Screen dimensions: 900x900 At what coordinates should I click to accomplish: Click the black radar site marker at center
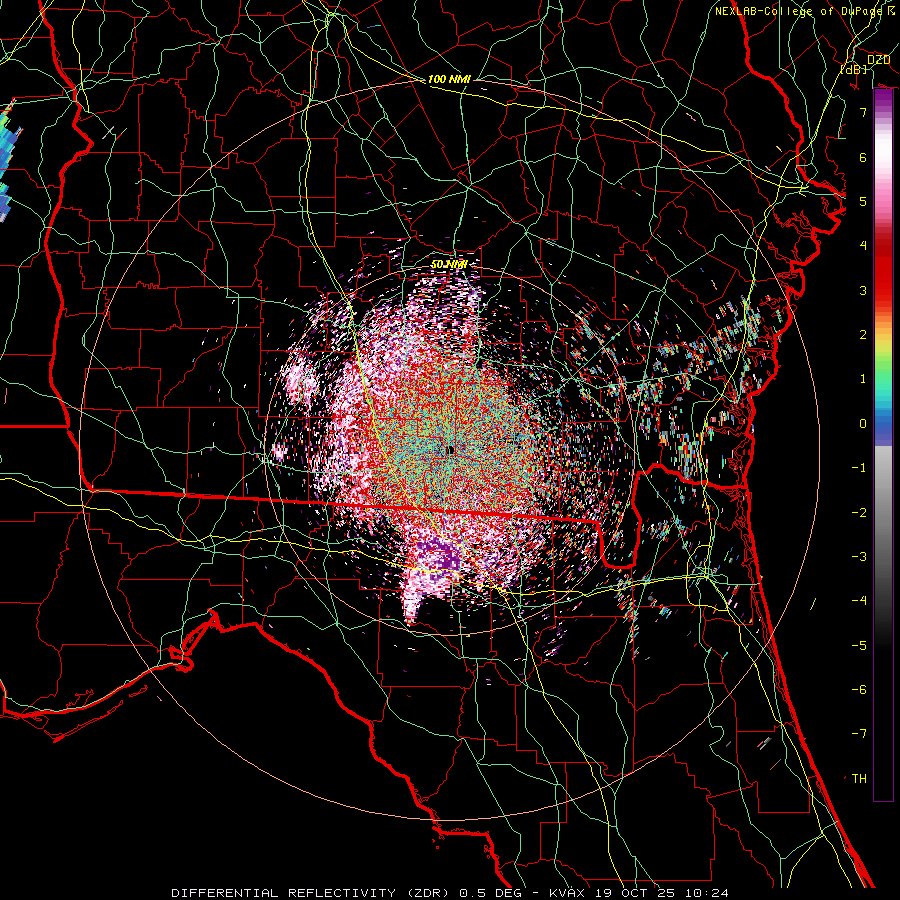pyautogui.click(x=451, y=451)
